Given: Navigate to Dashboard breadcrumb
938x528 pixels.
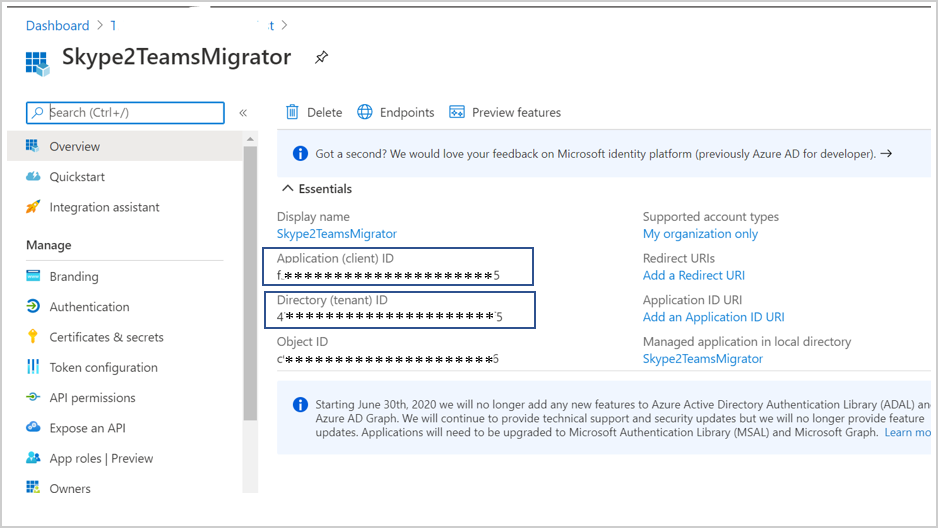Looking at the screenshot, I should coord(57,25).
